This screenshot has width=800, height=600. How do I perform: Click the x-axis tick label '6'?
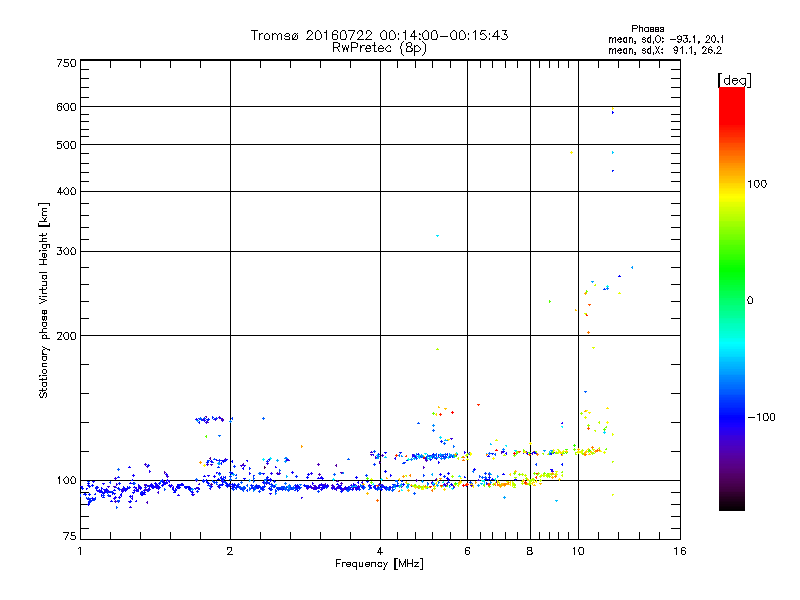tap(467, 551)
